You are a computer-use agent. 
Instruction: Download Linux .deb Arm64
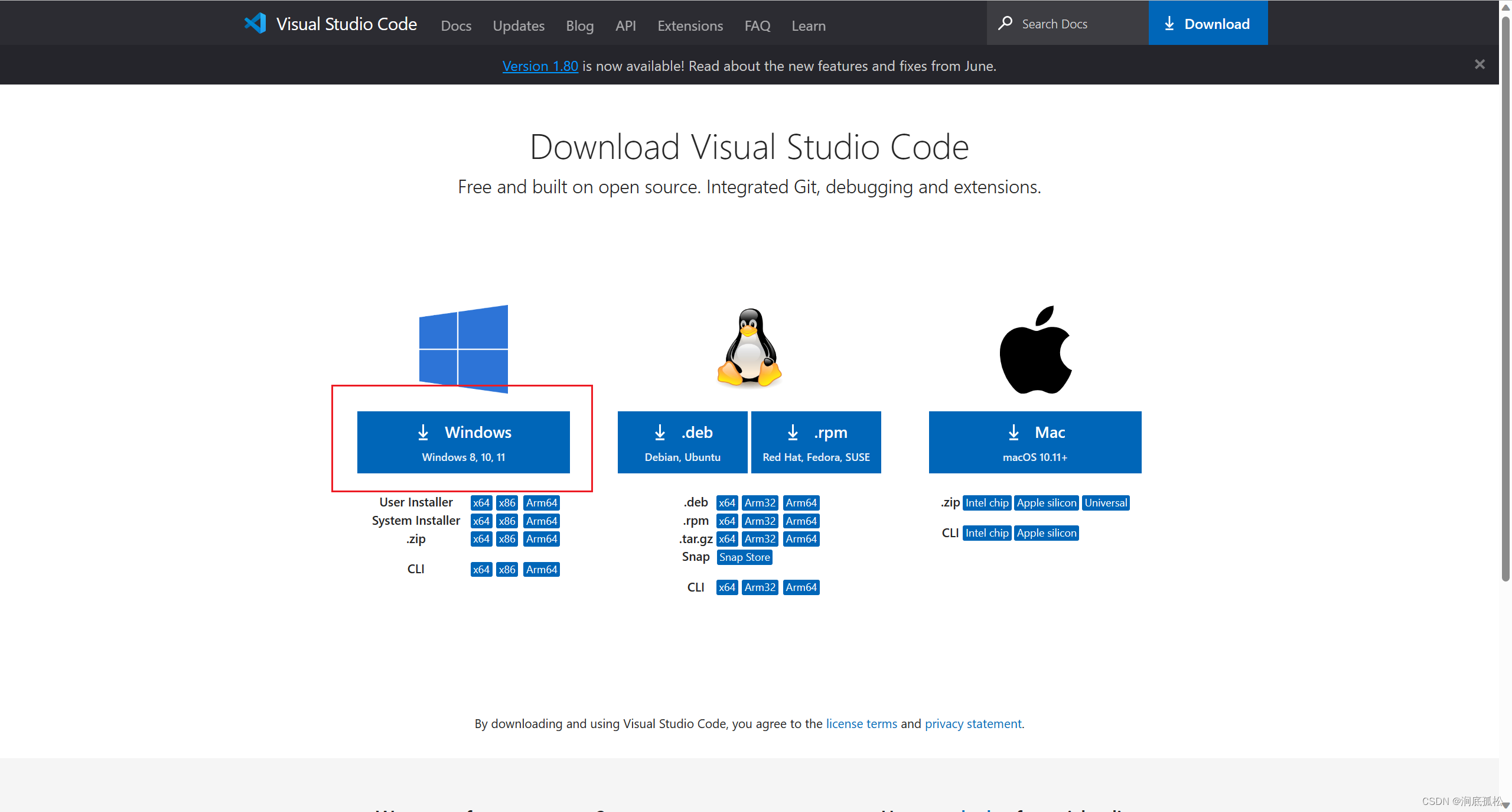801,503
